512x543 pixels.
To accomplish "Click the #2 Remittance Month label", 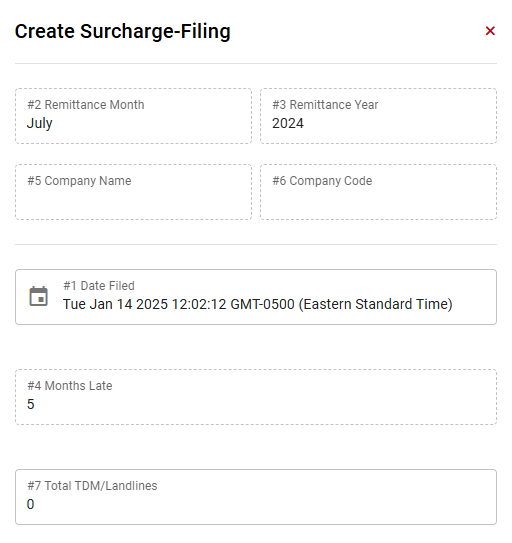I will click(86, 105).
